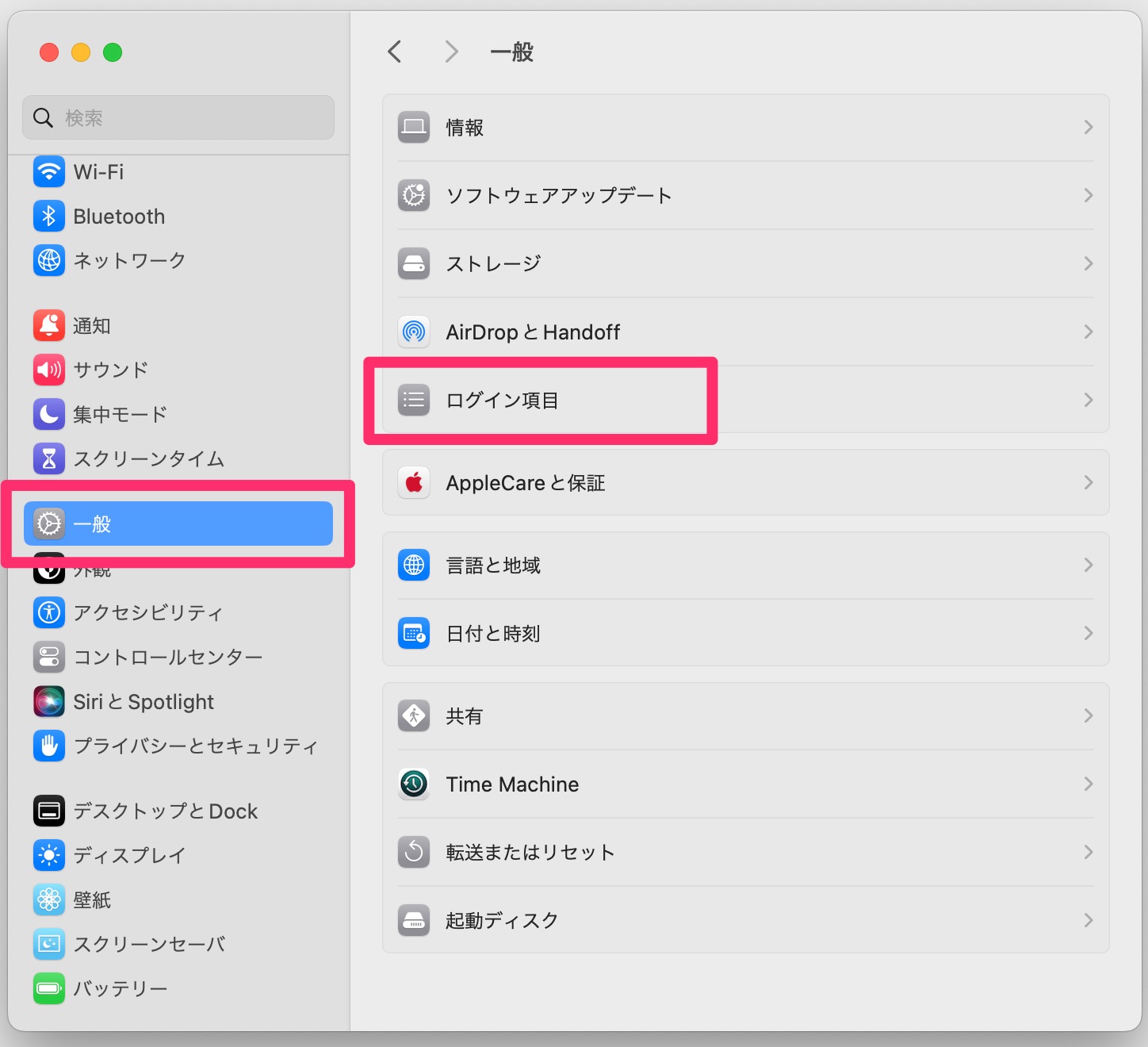Open the 転送またはリセット row label
Screen dimensions: 1148x1047
pyautogui.click(x=530, y=853)
